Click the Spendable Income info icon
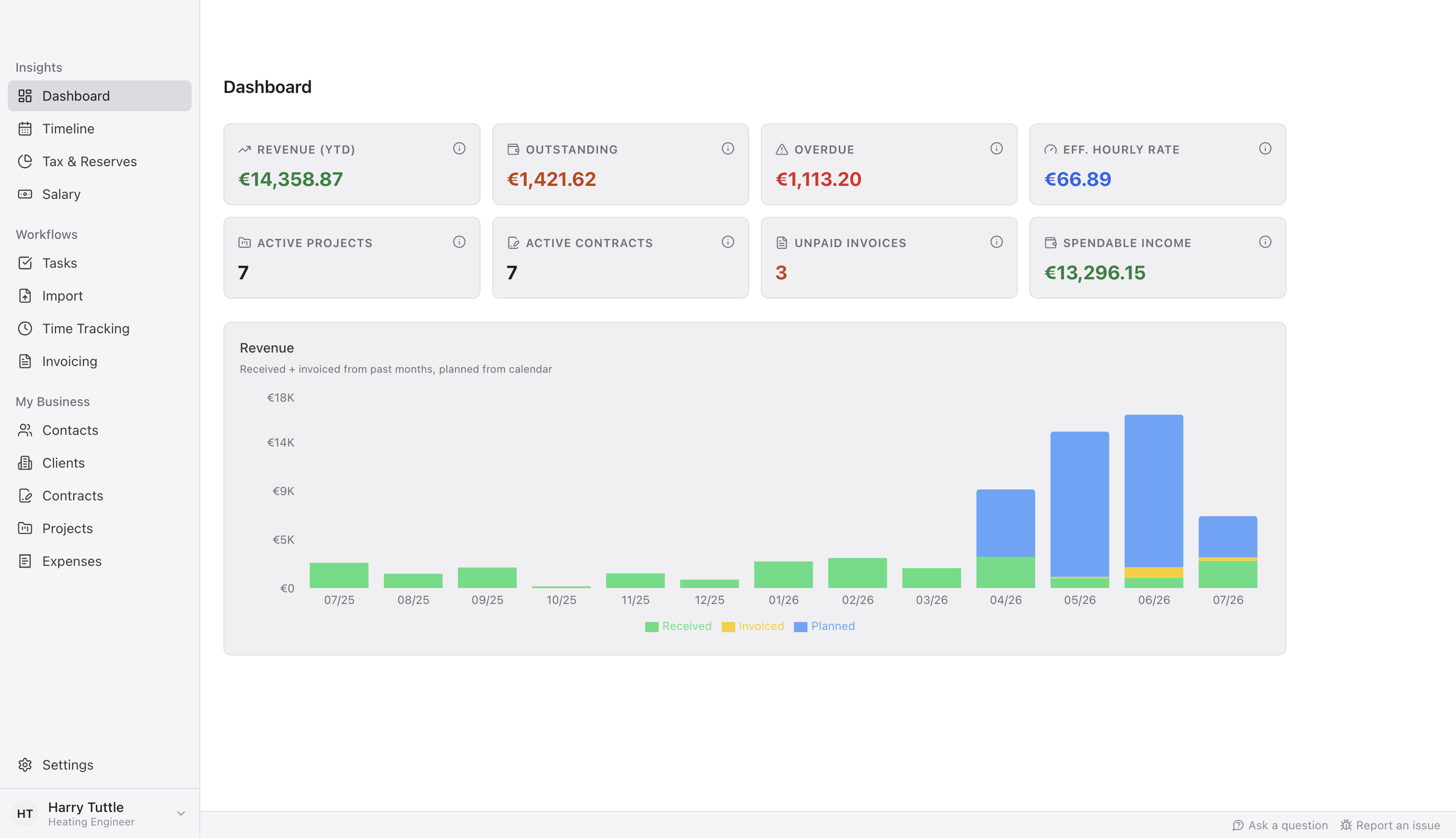 pos(1265,242)
